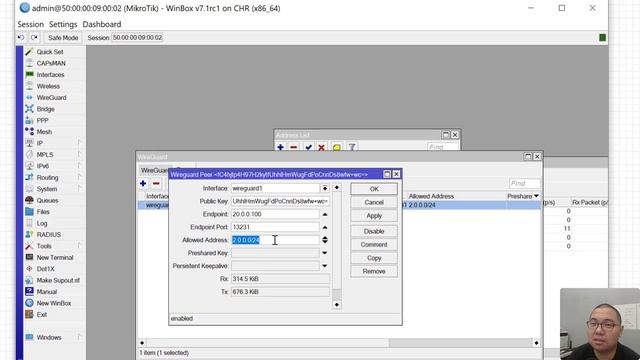Add entry in Address List window

pyautogui.click(x=280, y=147)
